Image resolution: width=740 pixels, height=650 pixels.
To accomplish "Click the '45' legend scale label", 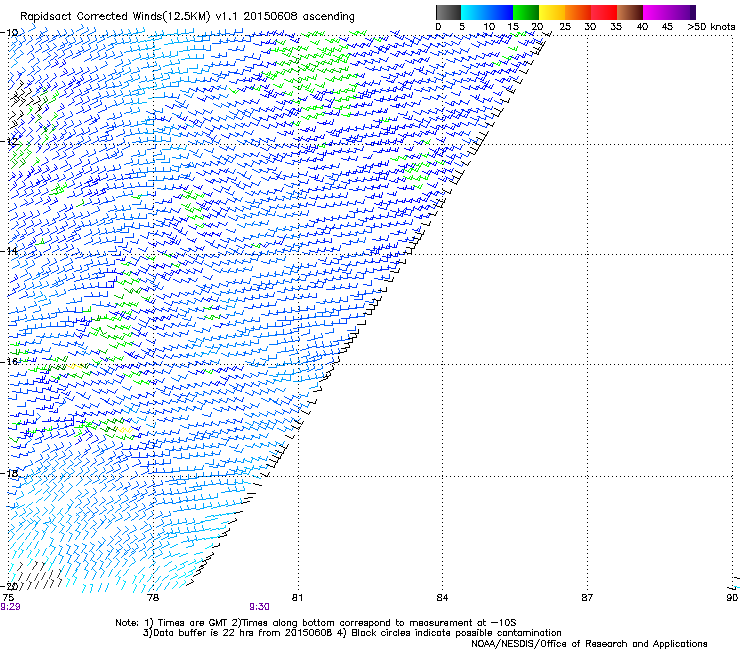I will tap(667, 27).
